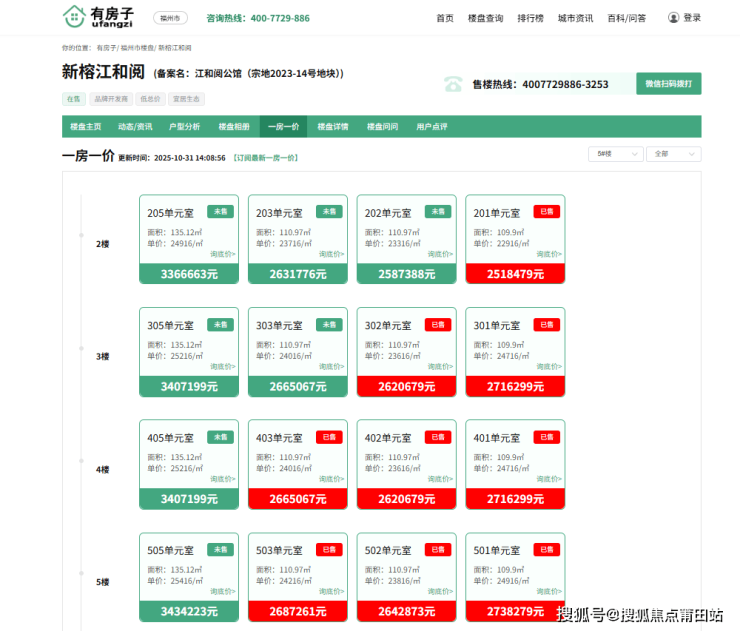The height and width of the screenshot is (631, 740).
Task: Click the green telephone icon beside 售楼热线
Action: (454, 85)
